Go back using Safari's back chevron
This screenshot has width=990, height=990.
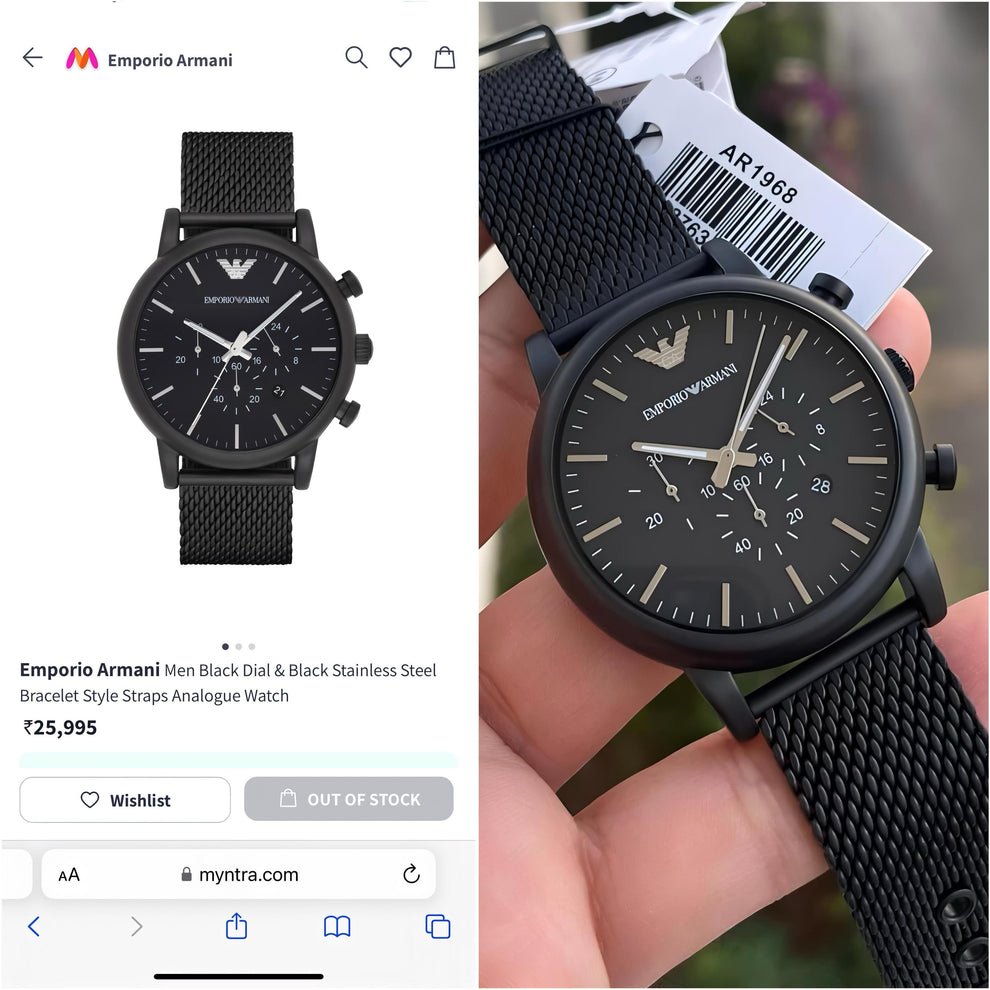pyautogui.click(x=34, y=926)
